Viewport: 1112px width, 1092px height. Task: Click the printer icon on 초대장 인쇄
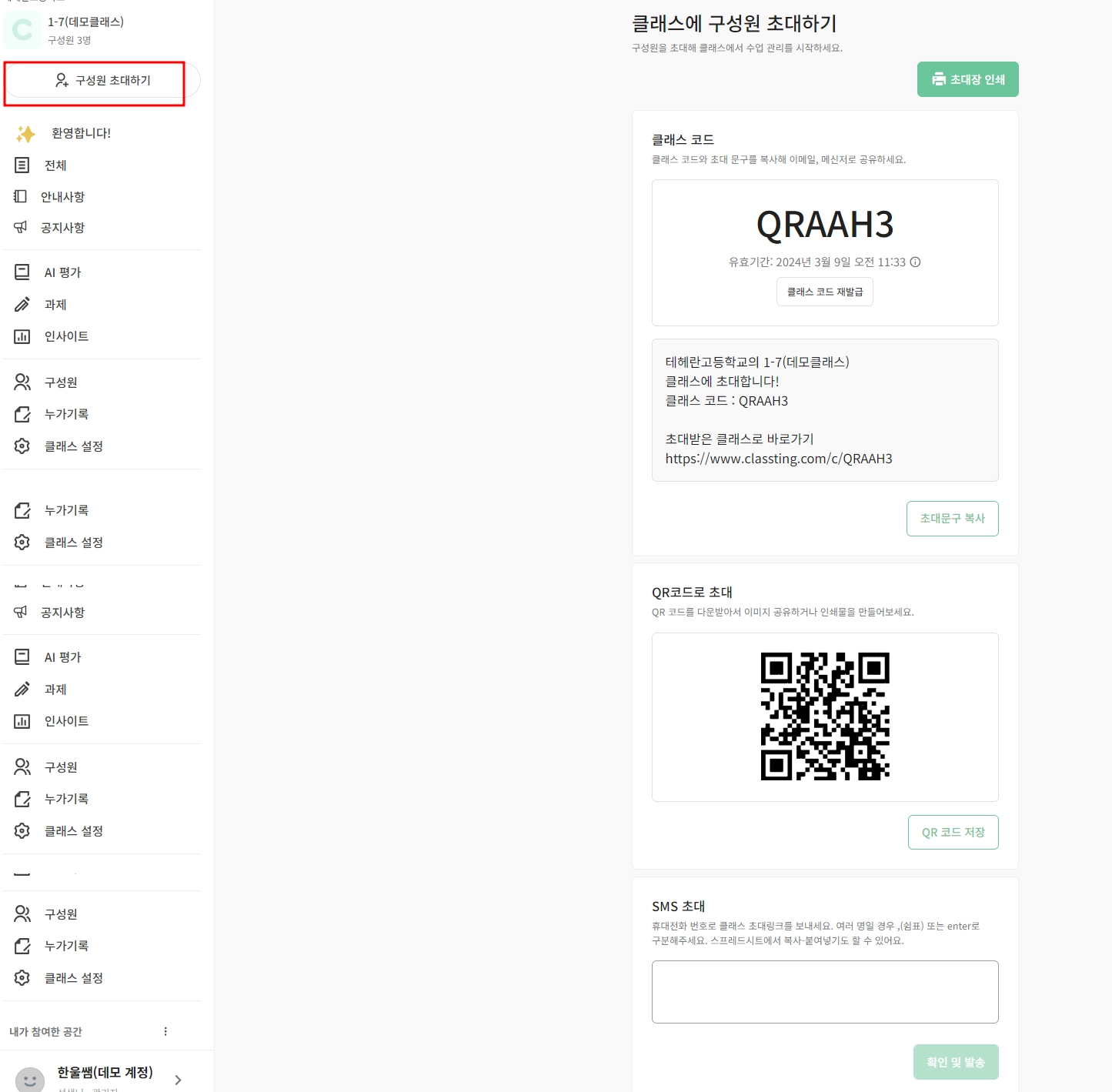tap(939, 79)
